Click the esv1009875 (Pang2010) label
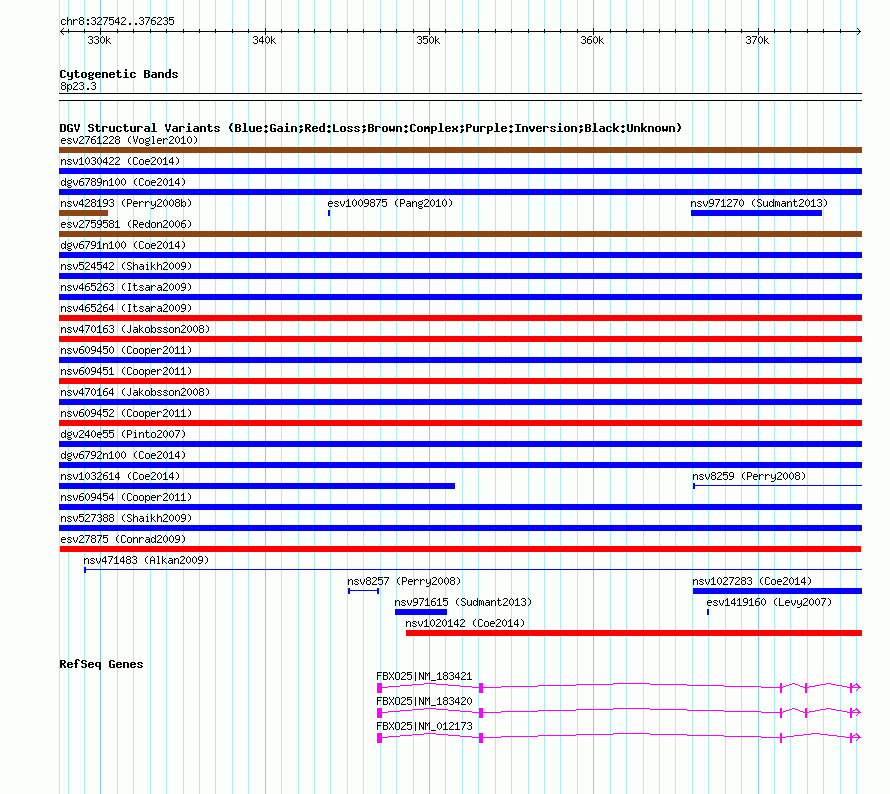The height and width of the screenshot is (794, 890). click(x=390, y=203)
